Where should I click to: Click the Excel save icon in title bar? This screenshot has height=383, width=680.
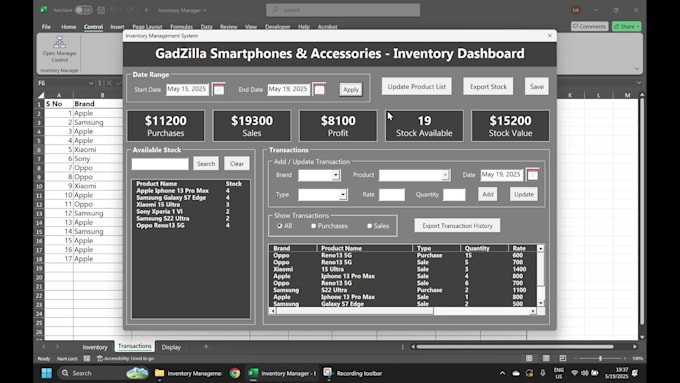pyautogui.click(x=101, y=10)
